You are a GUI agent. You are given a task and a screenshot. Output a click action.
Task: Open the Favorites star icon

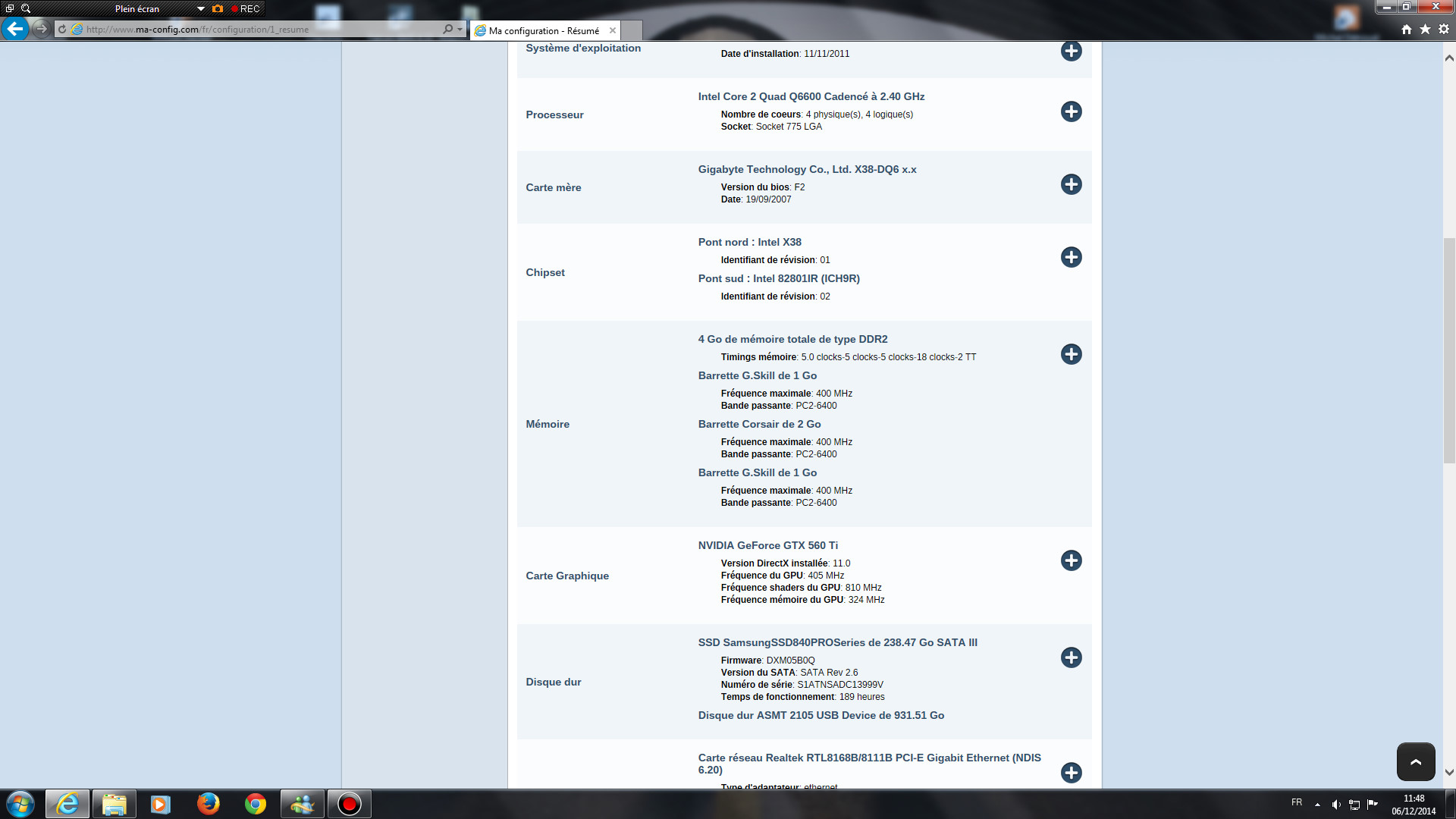1425,29
